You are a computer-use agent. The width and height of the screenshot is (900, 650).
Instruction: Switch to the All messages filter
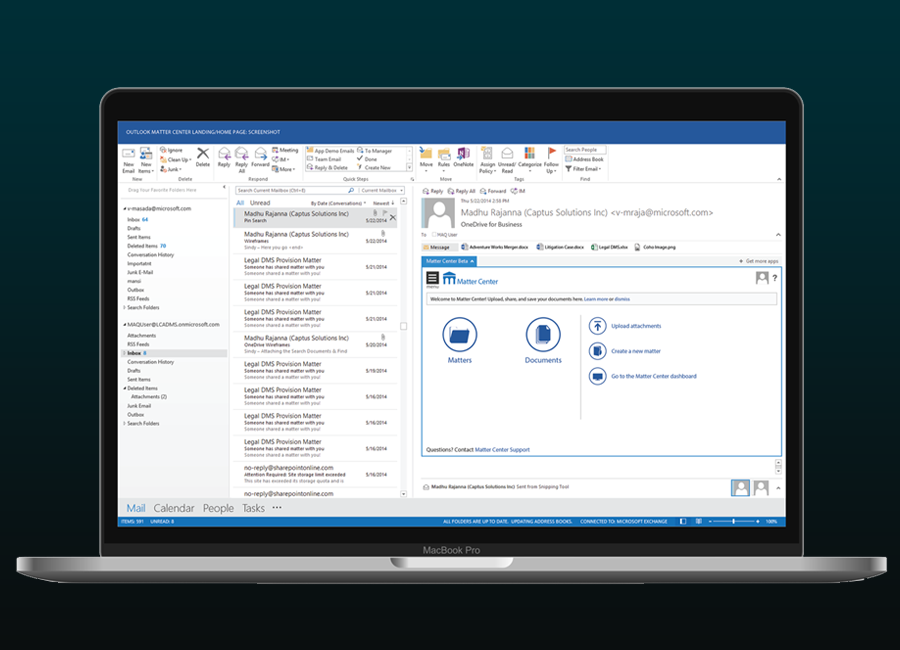[x=240, y=203]
